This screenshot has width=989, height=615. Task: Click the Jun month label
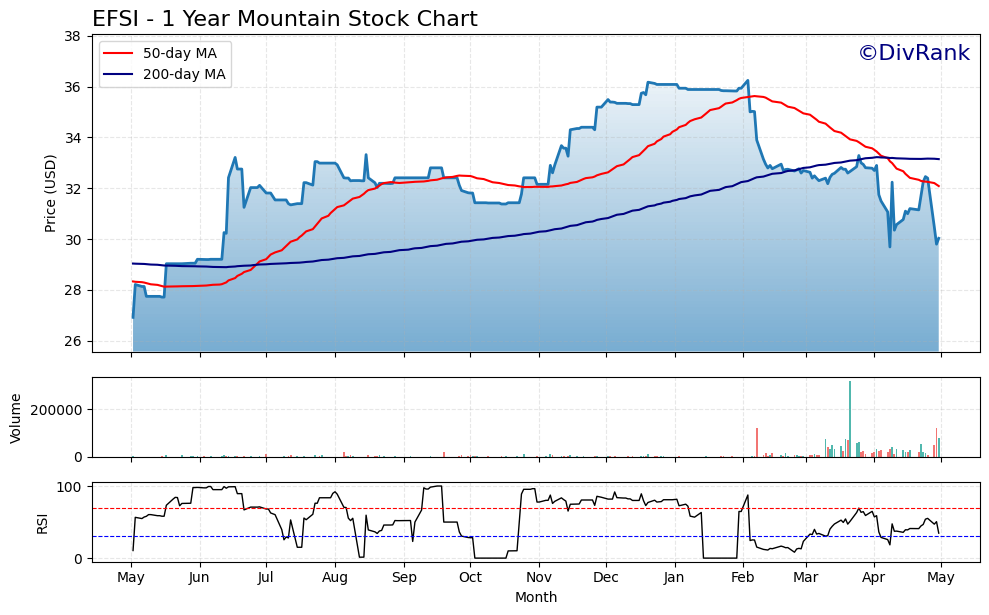pos(199,578)
